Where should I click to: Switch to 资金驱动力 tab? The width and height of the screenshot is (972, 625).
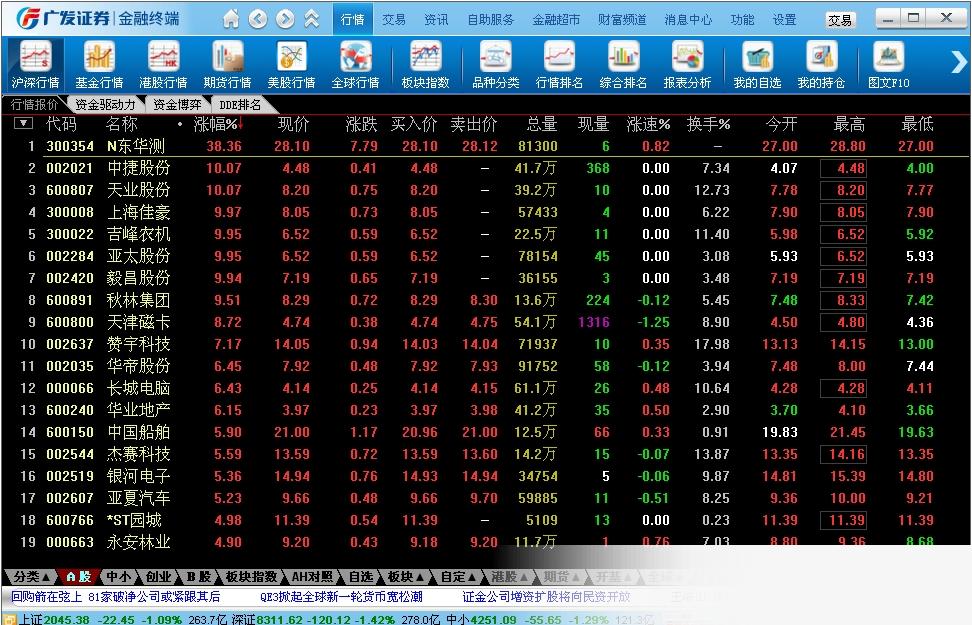point(105,104)
